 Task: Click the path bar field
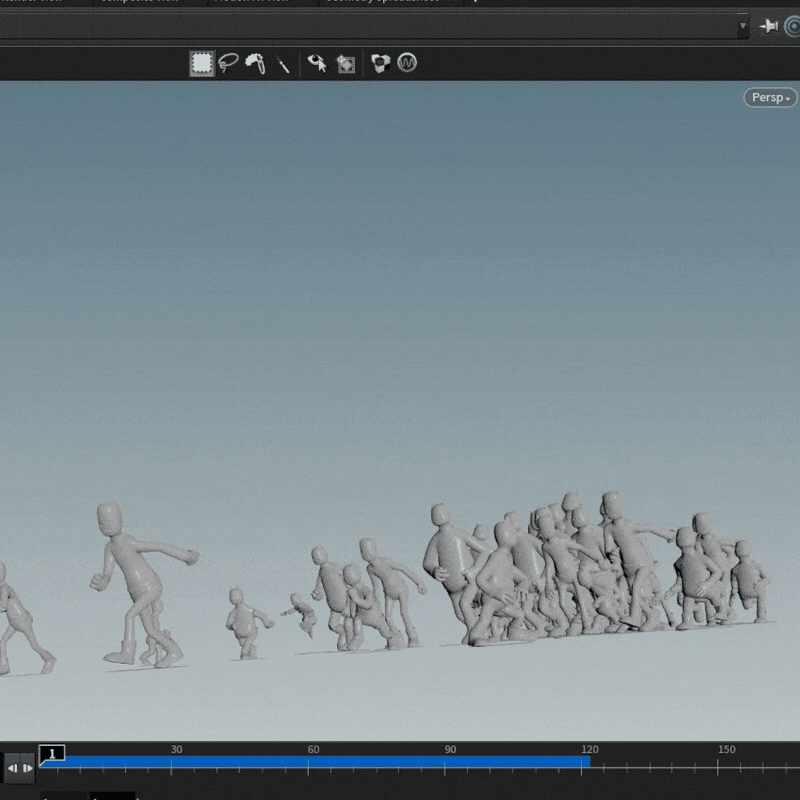click(367, 26)
